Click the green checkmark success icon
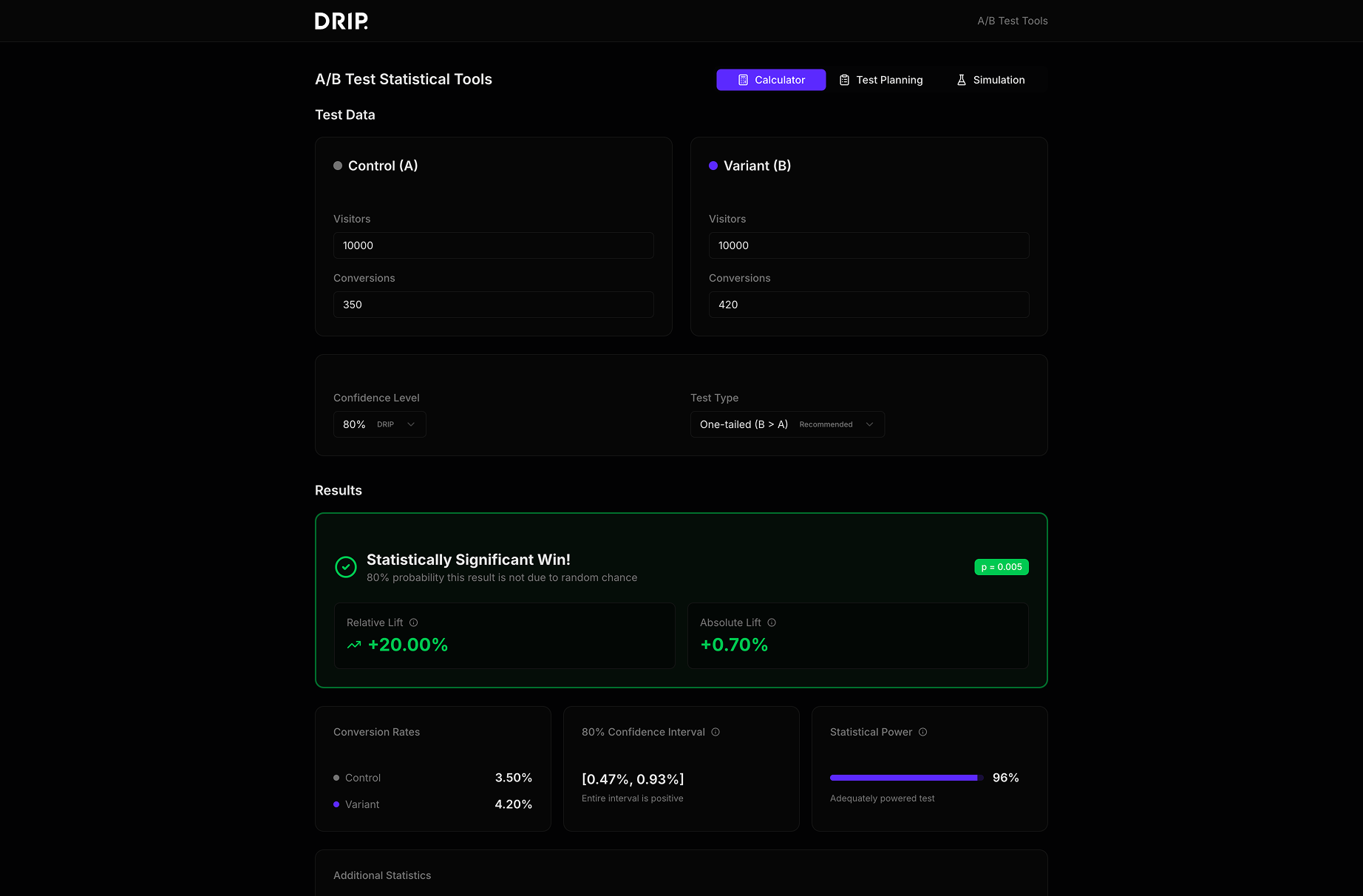Image resolution: width=1363 pixels, height=896 pixels. 346,567
